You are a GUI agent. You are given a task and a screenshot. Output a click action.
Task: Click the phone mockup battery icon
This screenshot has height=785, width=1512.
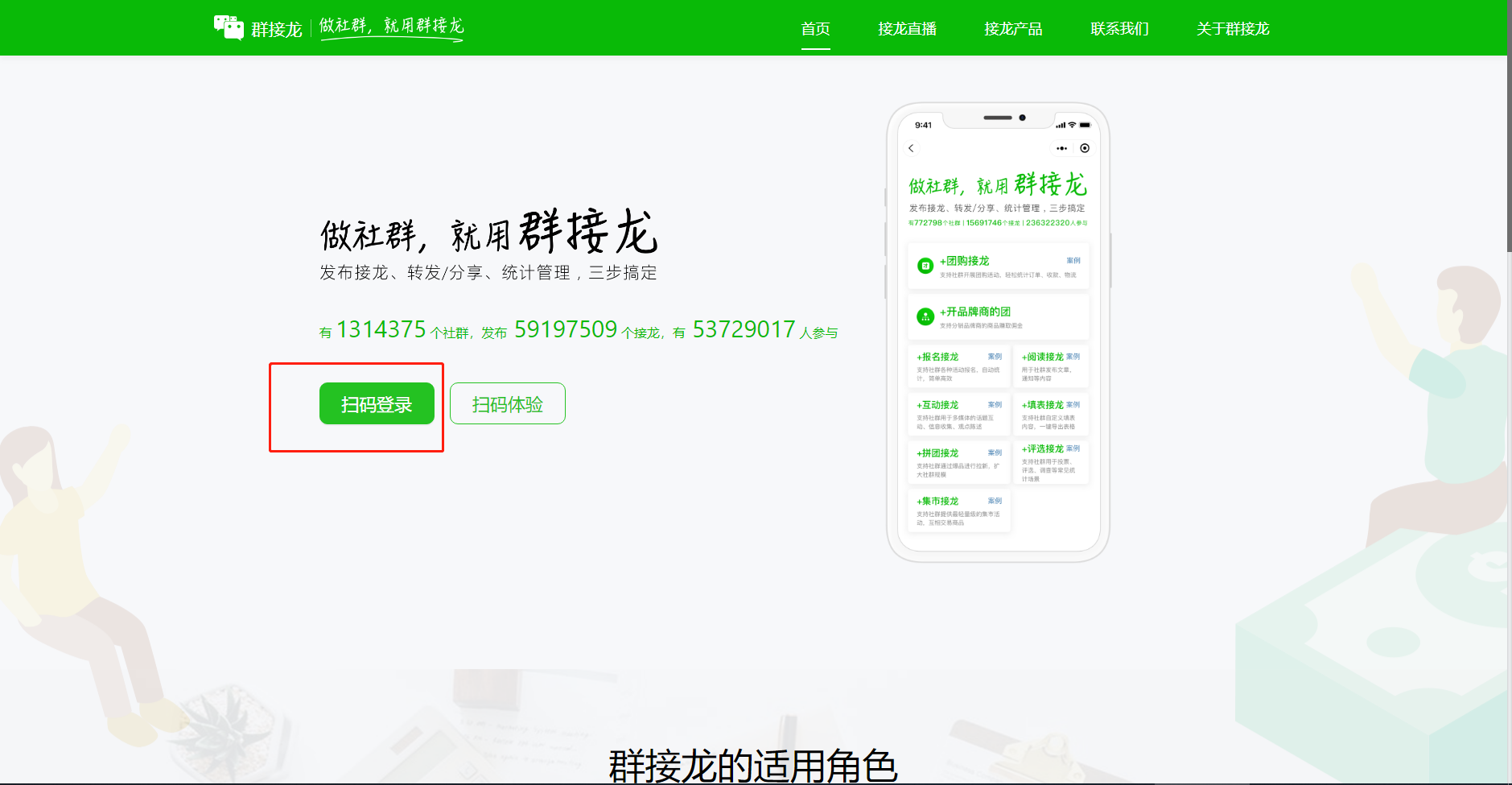[x=1085, y=126]
